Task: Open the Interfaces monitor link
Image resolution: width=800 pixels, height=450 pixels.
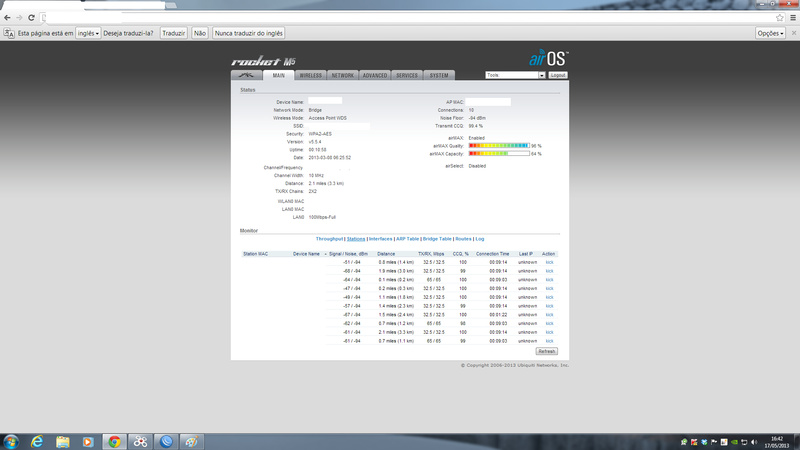Action: pos(381,239)
